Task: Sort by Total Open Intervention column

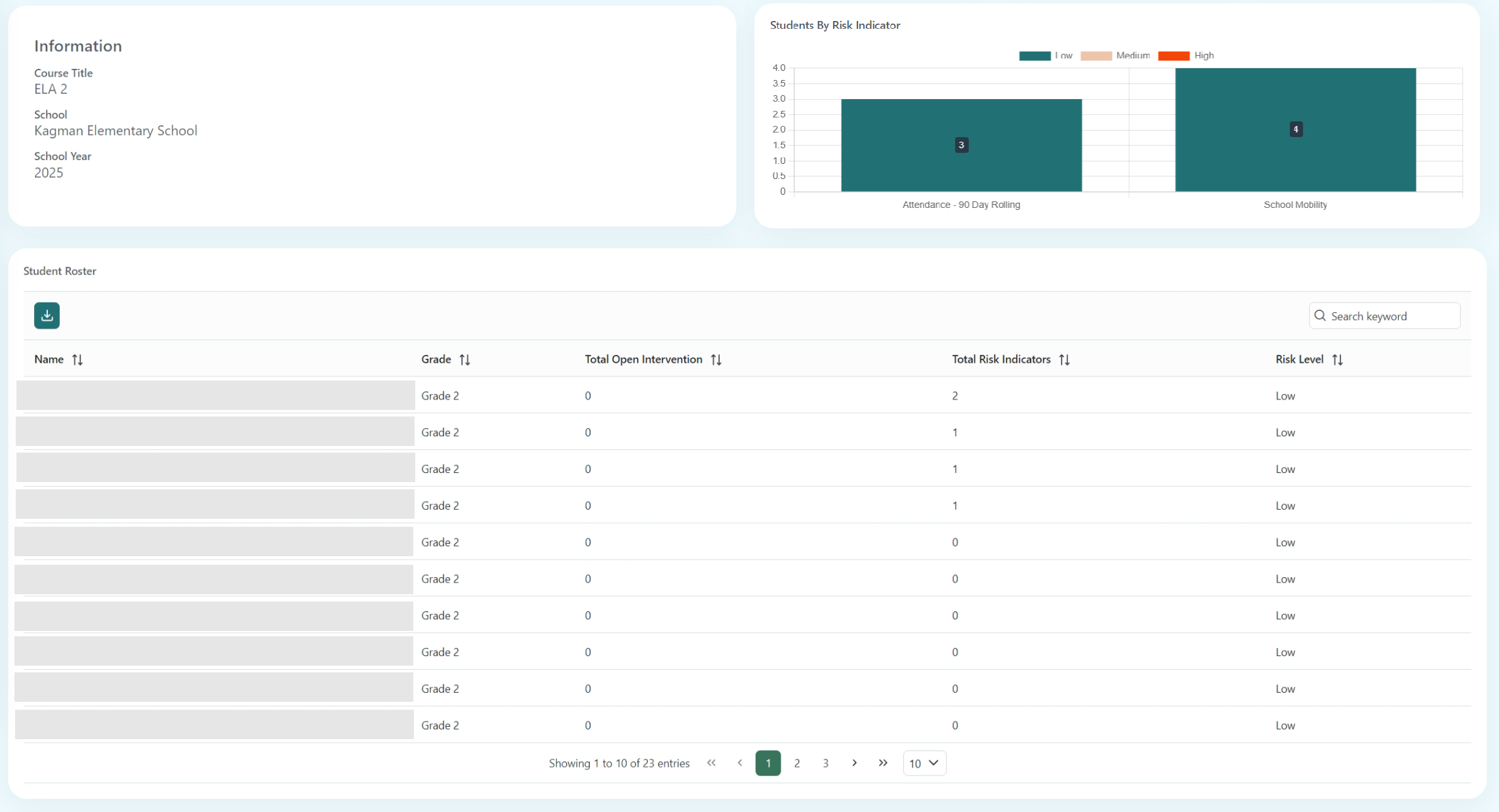Action: click(x=716, y=359)
